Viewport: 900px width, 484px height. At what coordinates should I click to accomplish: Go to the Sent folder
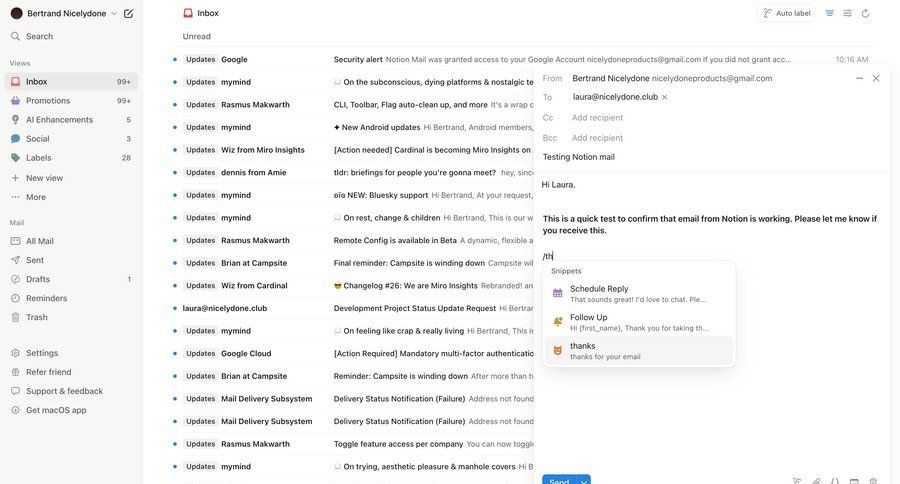[71, 260]
